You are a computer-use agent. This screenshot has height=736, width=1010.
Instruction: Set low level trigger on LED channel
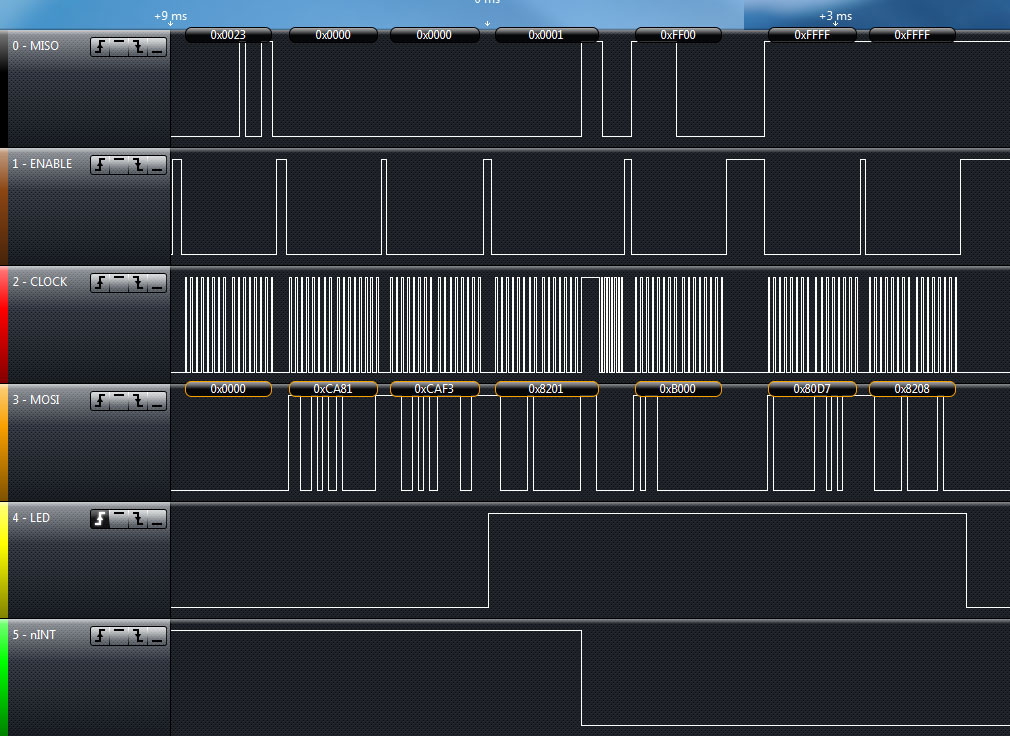tap(157, 519)
